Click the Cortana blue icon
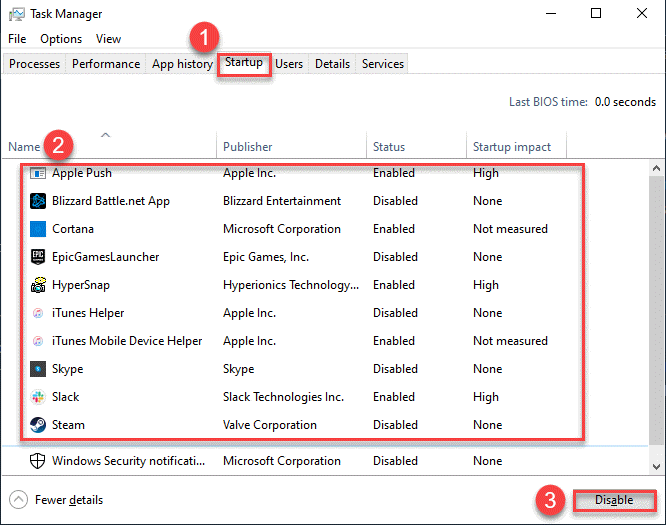 click(38, 229)
